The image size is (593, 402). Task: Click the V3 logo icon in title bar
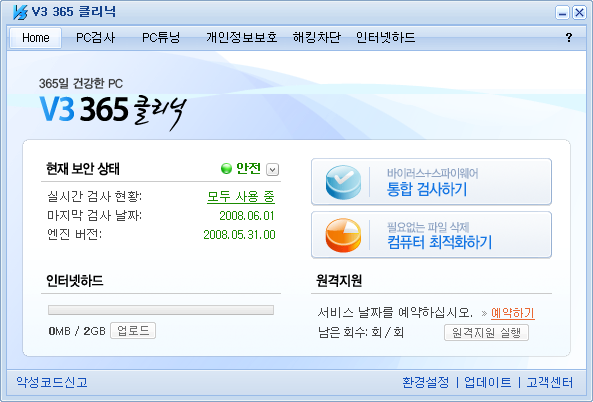coord(20,12)
